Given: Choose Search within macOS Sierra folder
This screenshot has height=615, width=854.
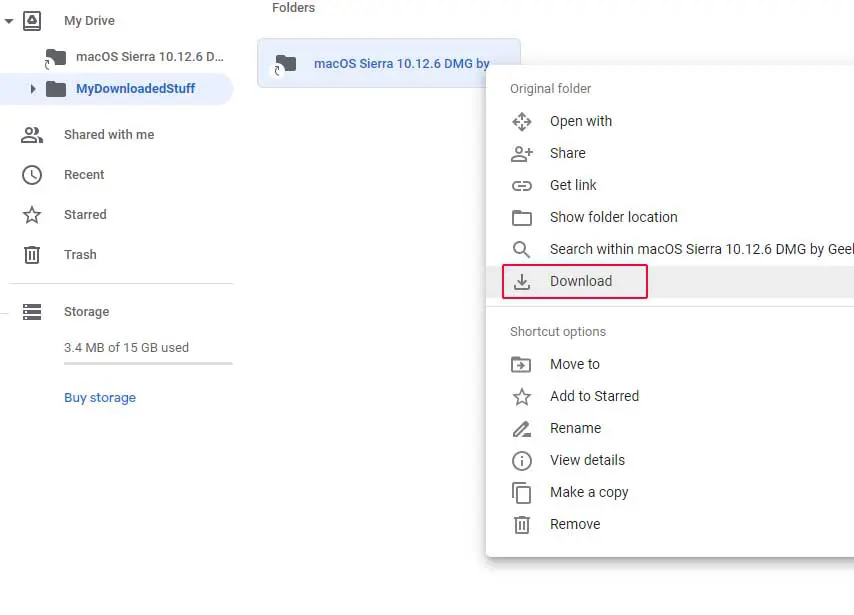Looking at the screenshot, I should 702,249.
